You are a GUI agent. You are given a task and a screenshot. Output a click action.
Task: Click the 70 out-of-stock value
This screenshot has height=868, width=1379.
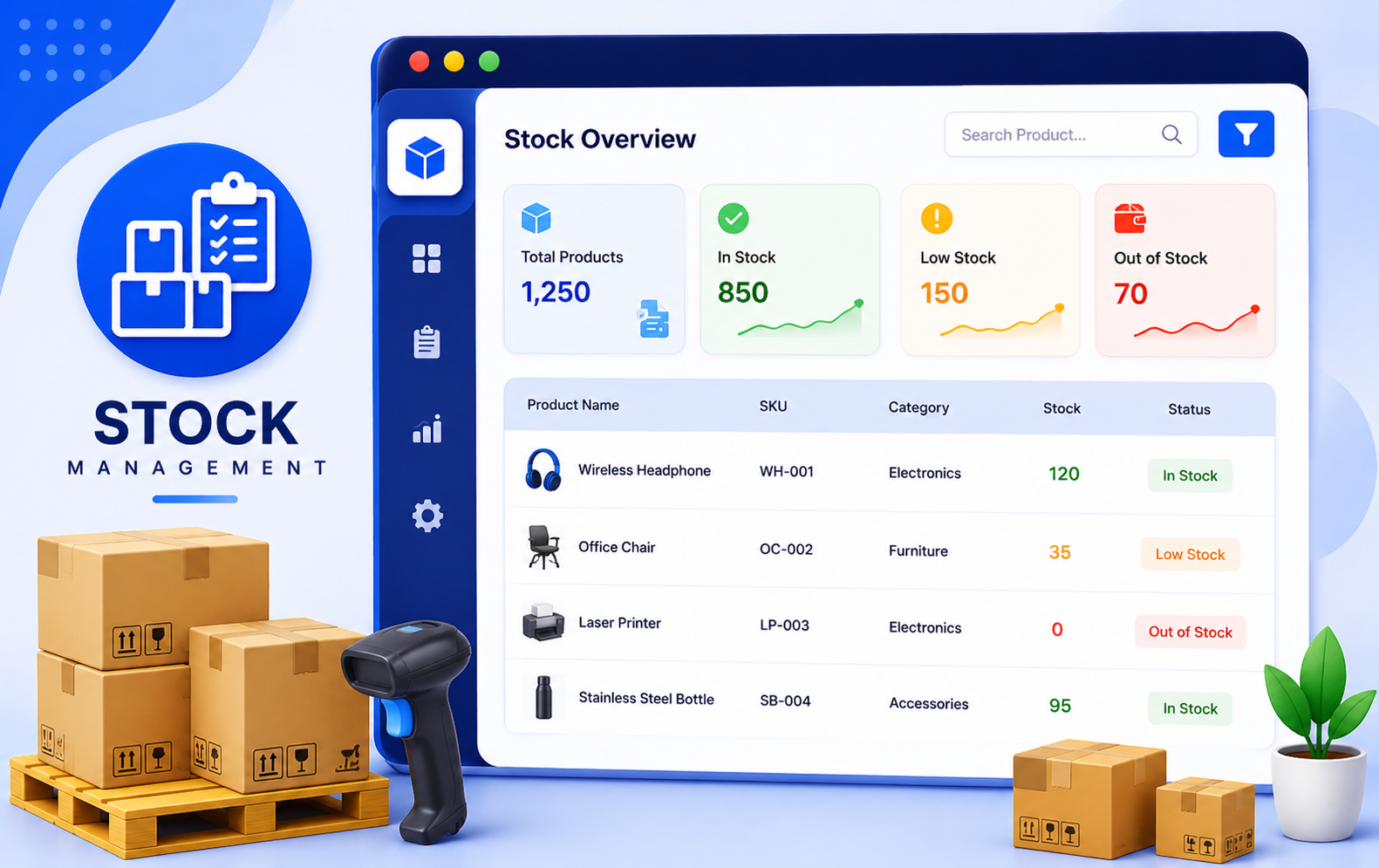(x=1130, y=294)
